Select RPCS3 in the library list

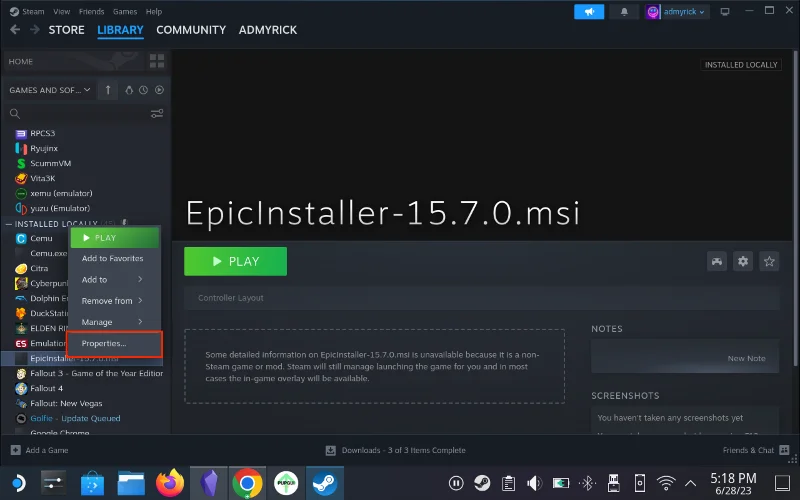42,133
